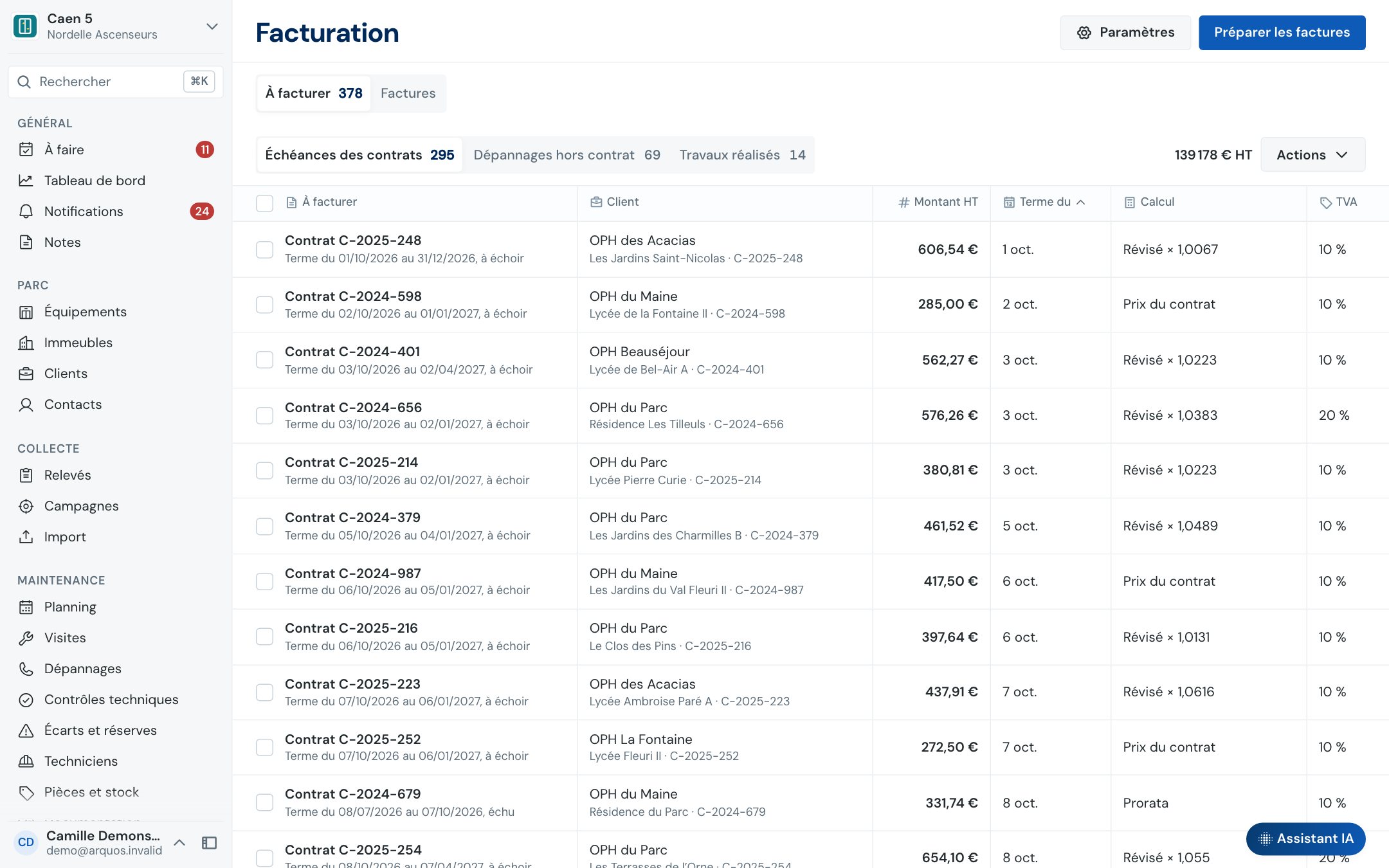
Task: Click the Équipements icon
Action: [x=26, y=312]
